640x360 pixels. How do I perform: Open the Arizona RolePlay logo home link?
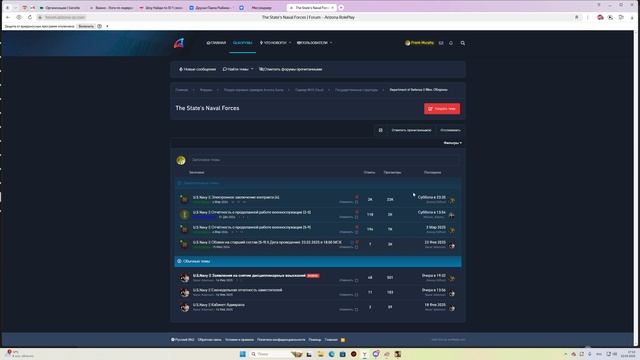point(179,43)
